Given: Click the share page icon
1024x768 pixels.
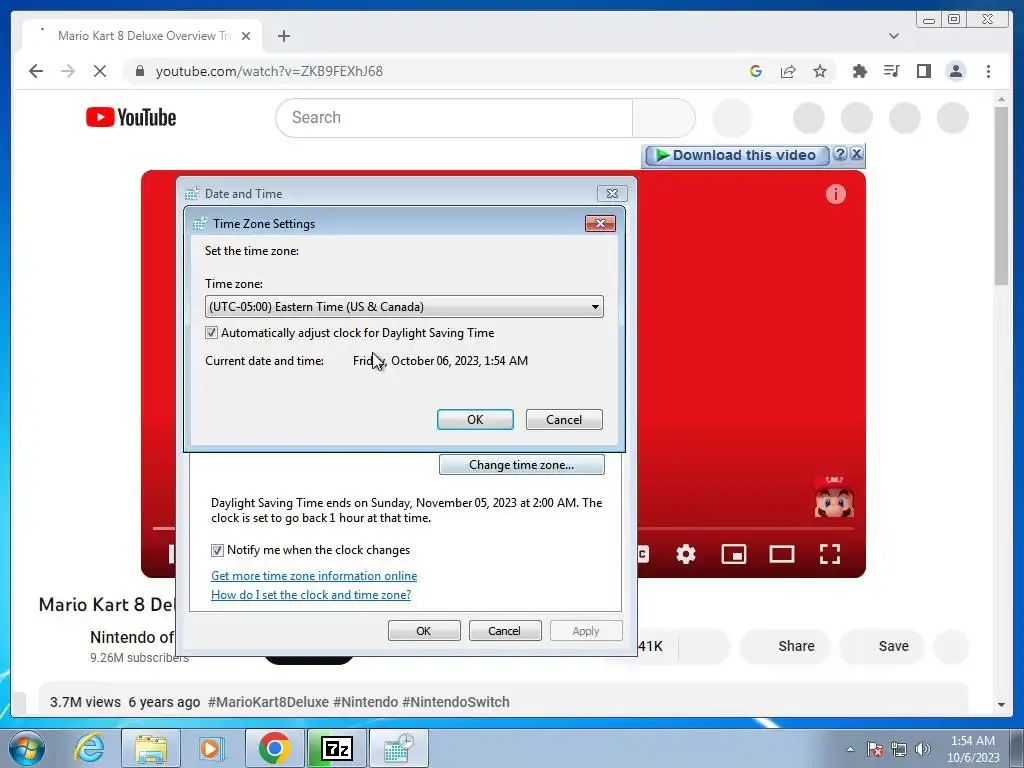Looking at the screenshot, I should (788, 71).
